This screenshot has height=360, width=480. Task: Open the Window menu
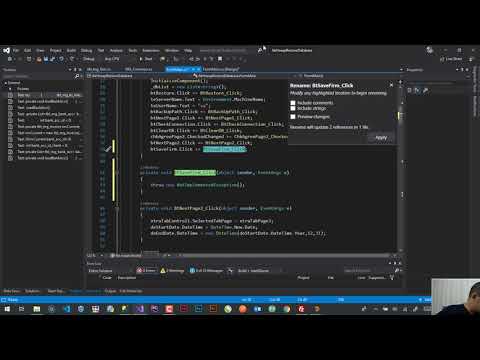coord(172,50)
